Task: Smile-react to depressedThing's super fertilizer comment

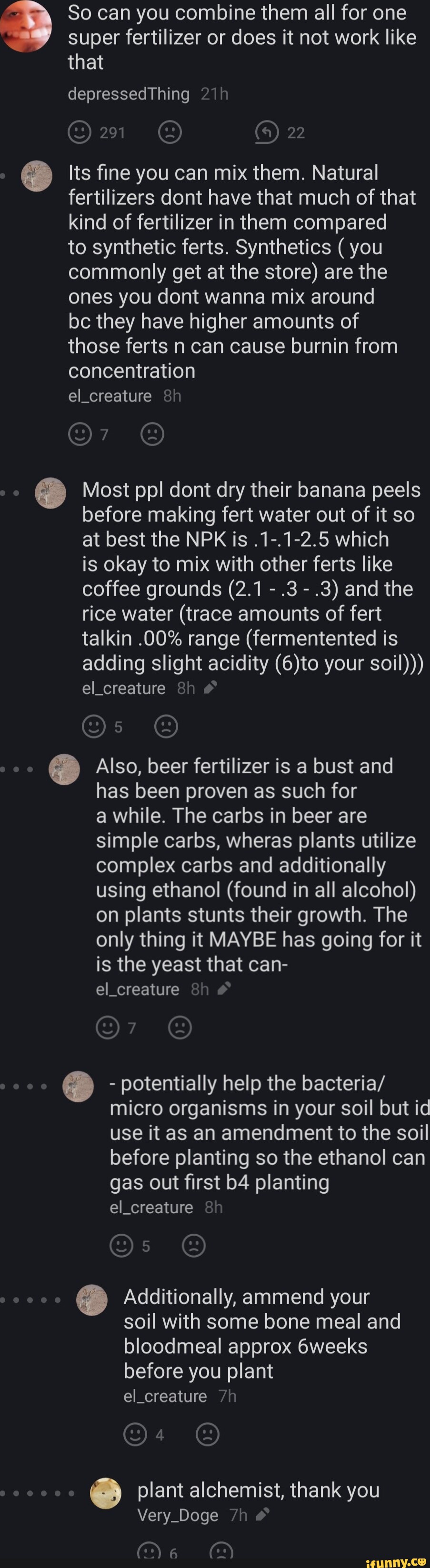Action: 79,132
